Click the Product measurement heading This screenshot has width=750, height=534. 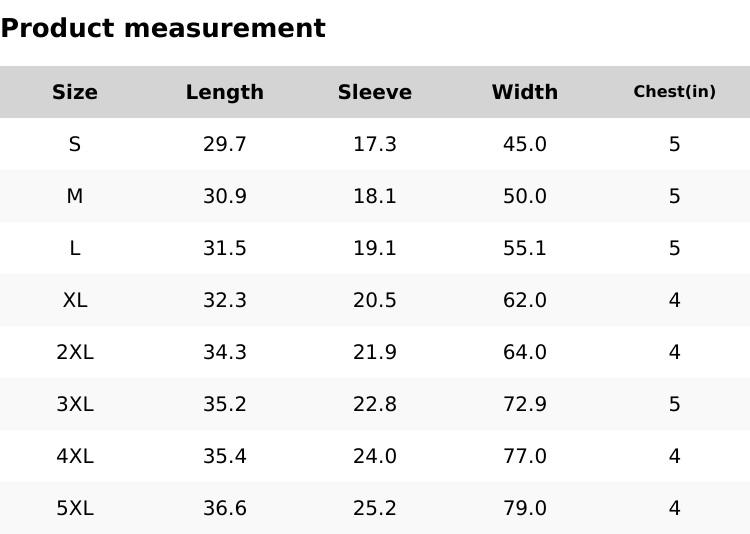pos(163,28)
